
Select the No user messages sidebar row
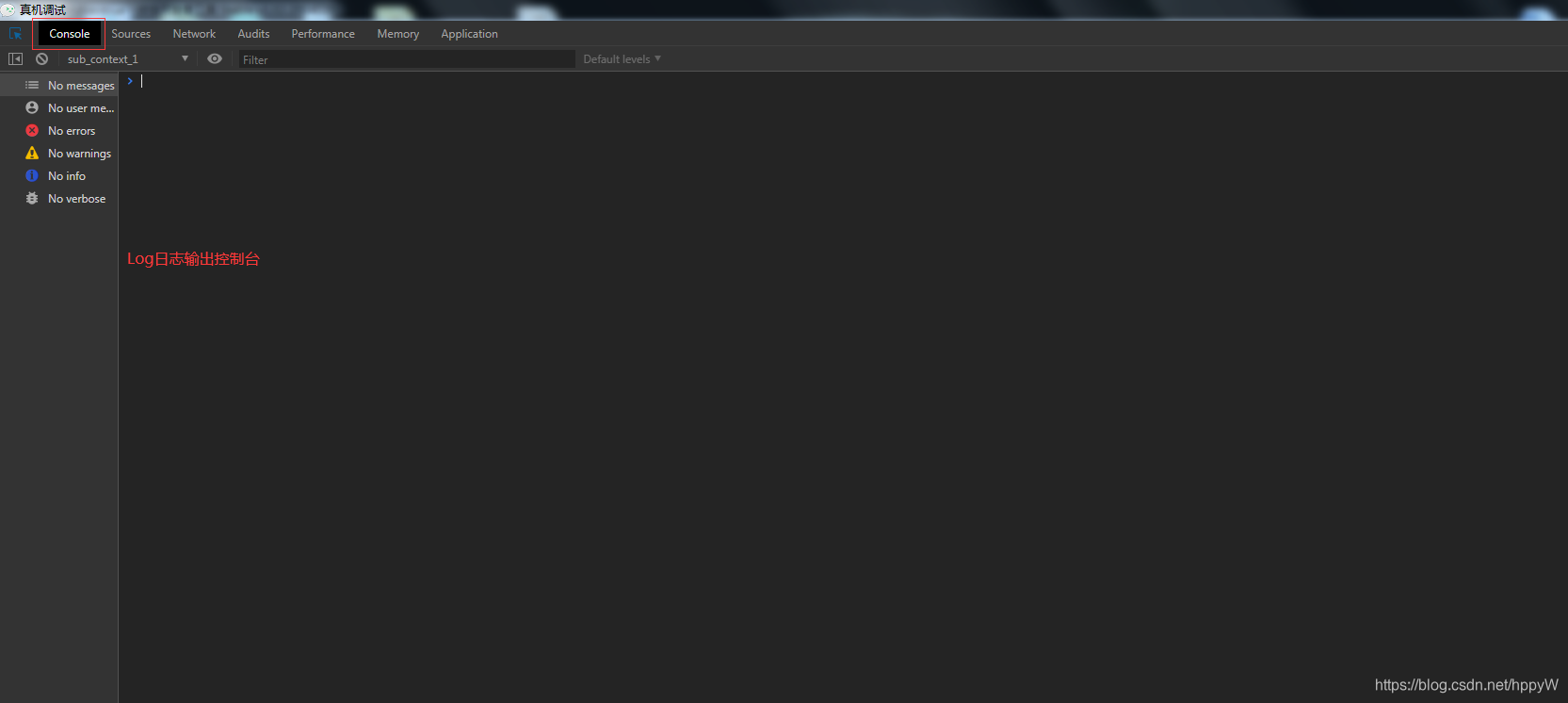point(59,108)
